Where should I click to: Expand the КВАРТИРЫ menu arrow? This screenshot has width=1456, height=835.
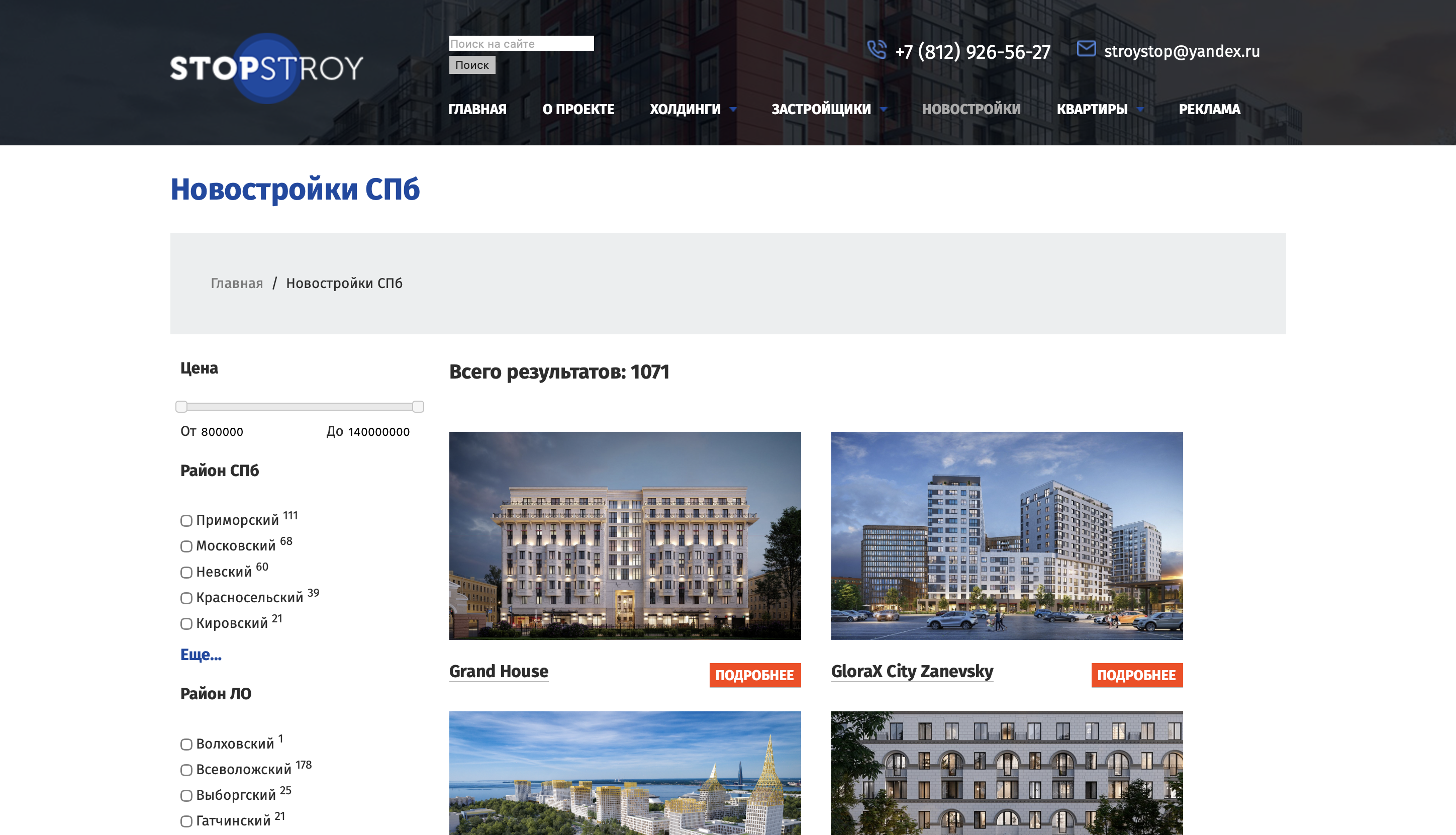(1140, 110)
